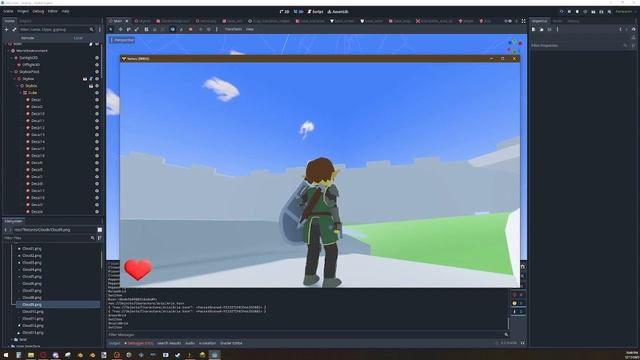Click the instantiate child scene link icon

(14, 29)
